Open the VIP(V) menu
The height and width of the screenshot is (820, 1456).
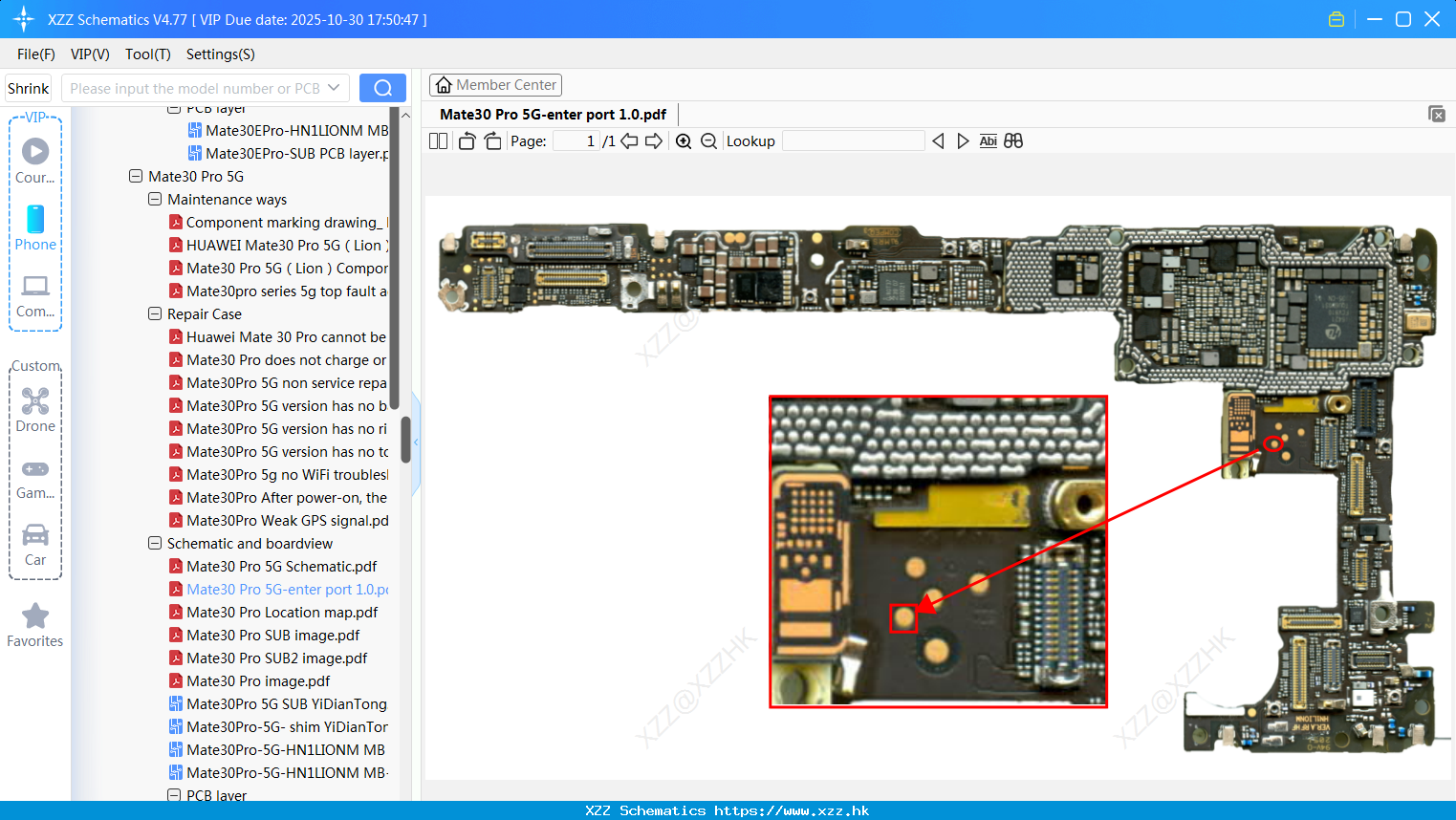tap(90, 54)
